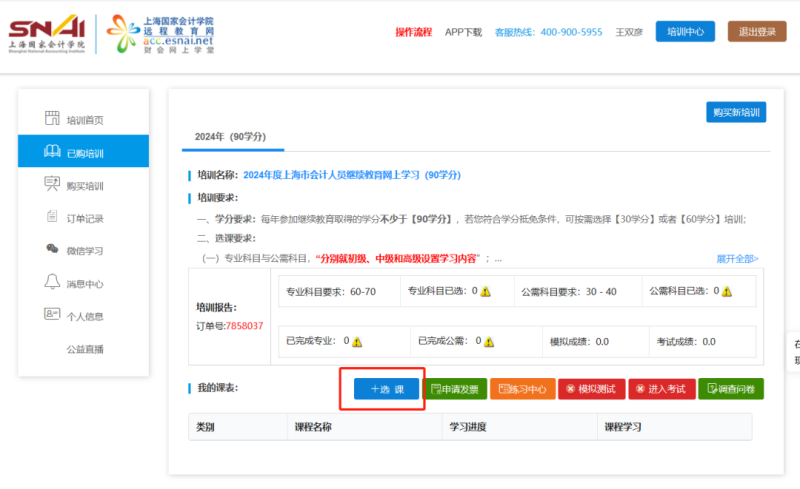Click the 微信学习 WeChat icon

coord(52,250)
